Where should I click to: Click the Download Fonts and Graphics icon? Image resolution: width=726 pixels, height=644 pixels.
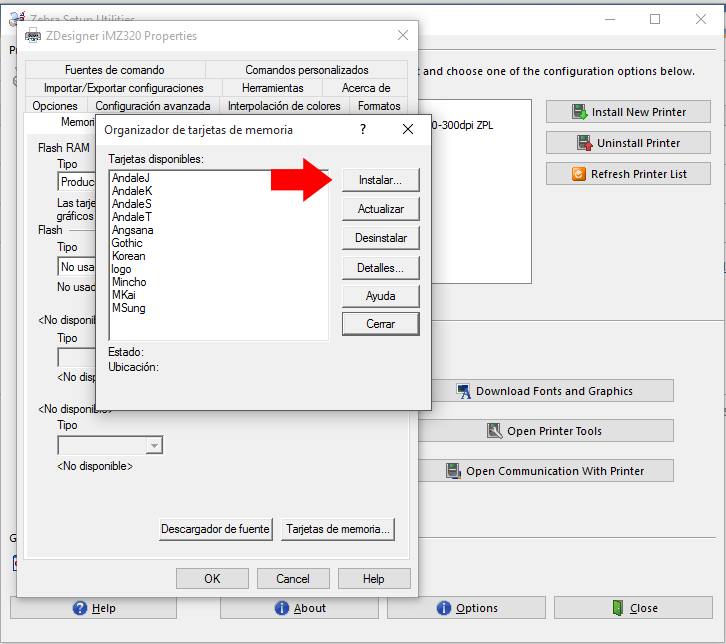pos(463,391)
